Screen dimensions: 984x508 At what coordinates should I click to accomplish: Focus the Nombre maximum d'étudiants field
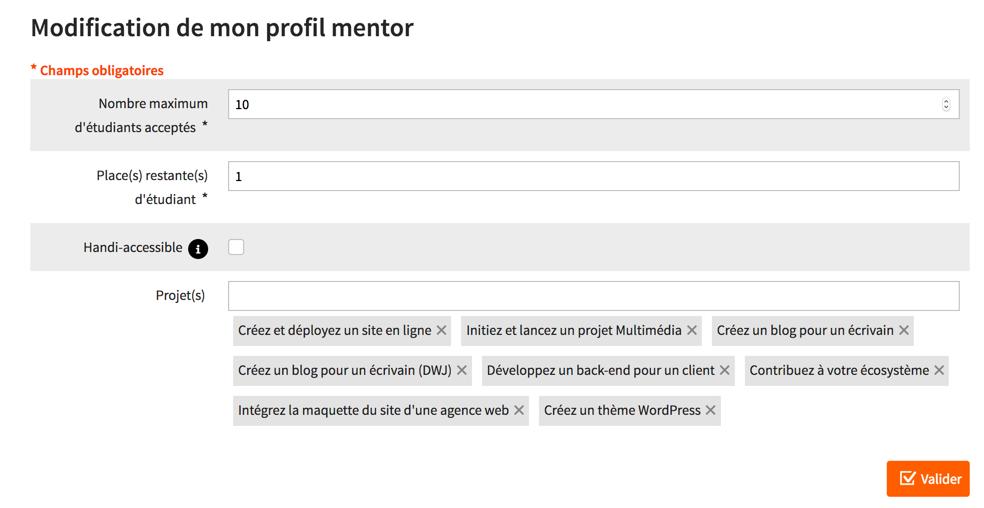pos(594,104)
